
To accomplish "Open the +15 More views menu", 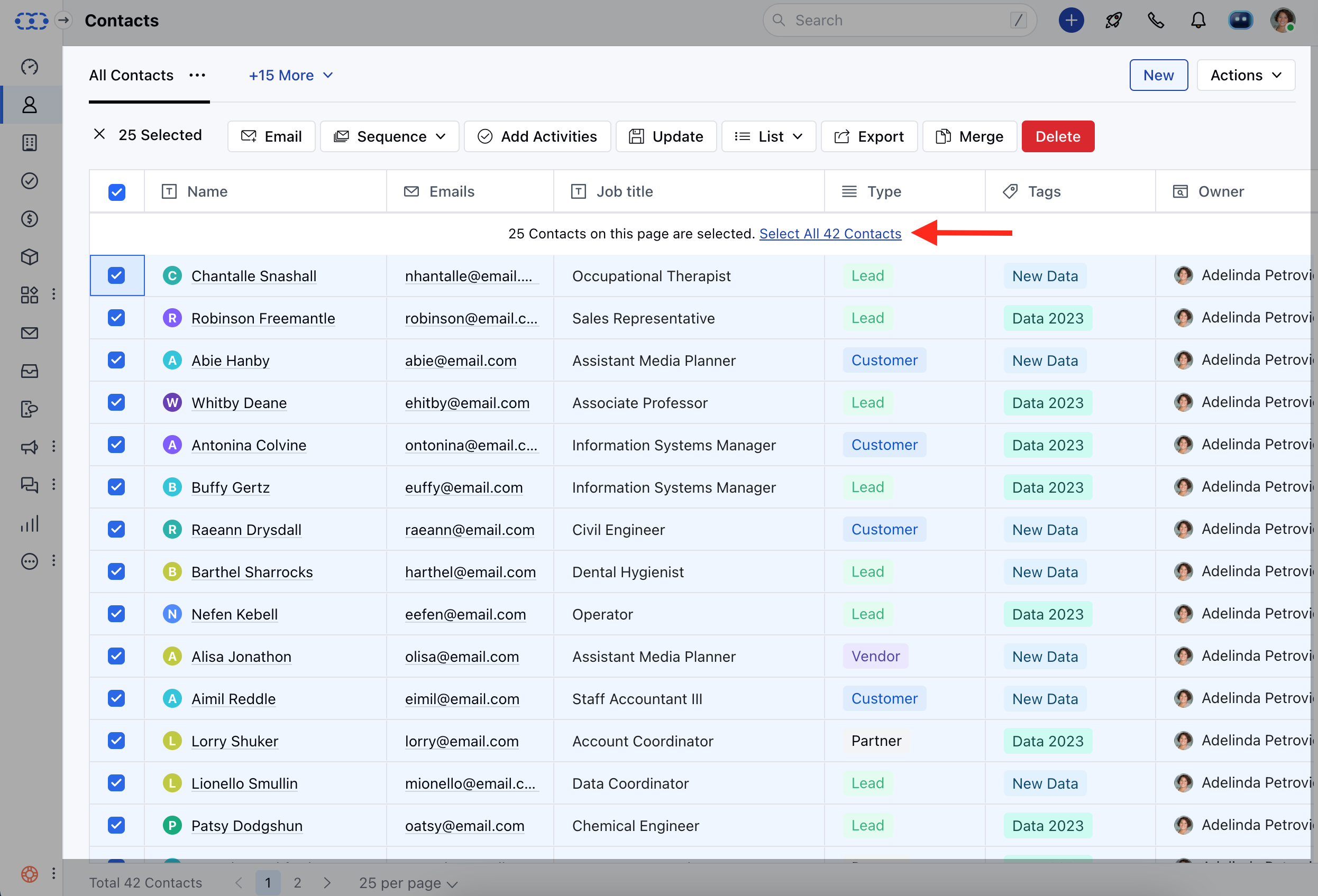I will click(x=290, y=75).
